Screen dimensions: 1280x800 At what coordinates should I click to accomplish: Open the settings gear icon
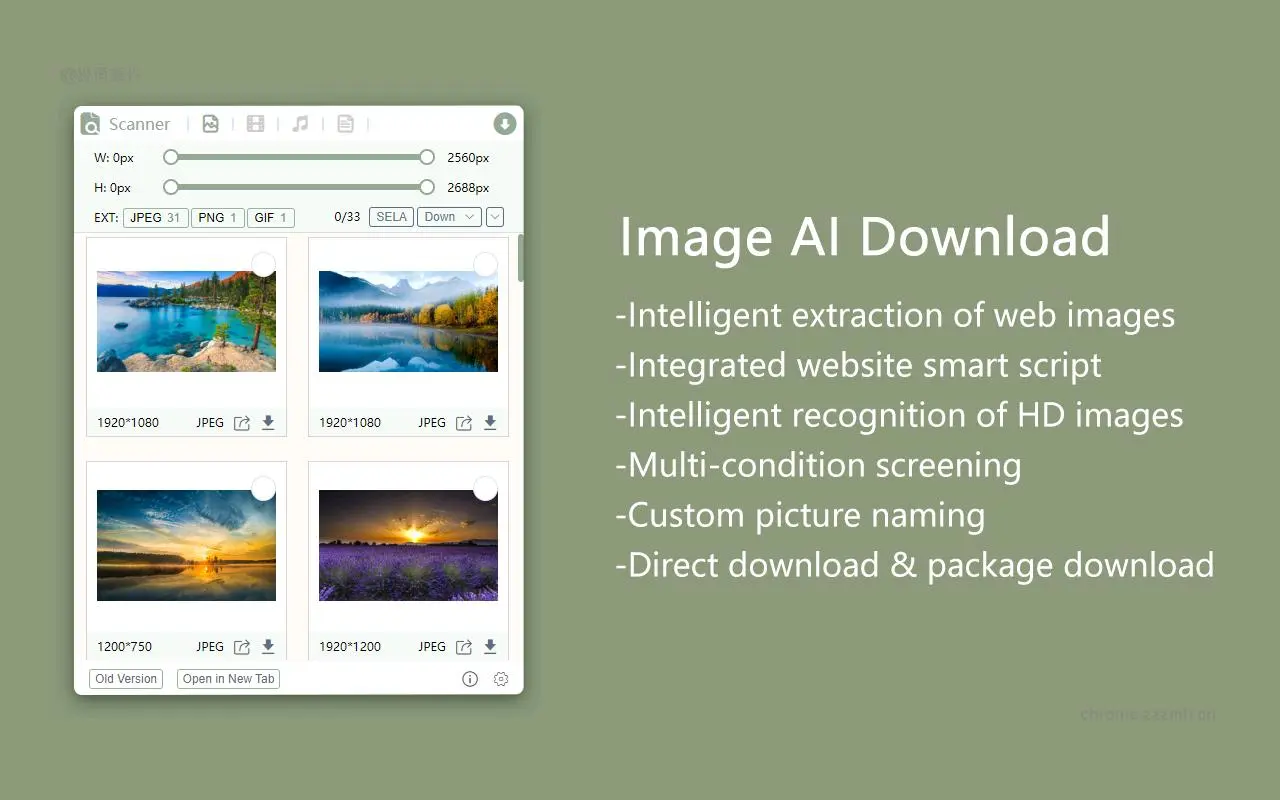tap(501, 679)
